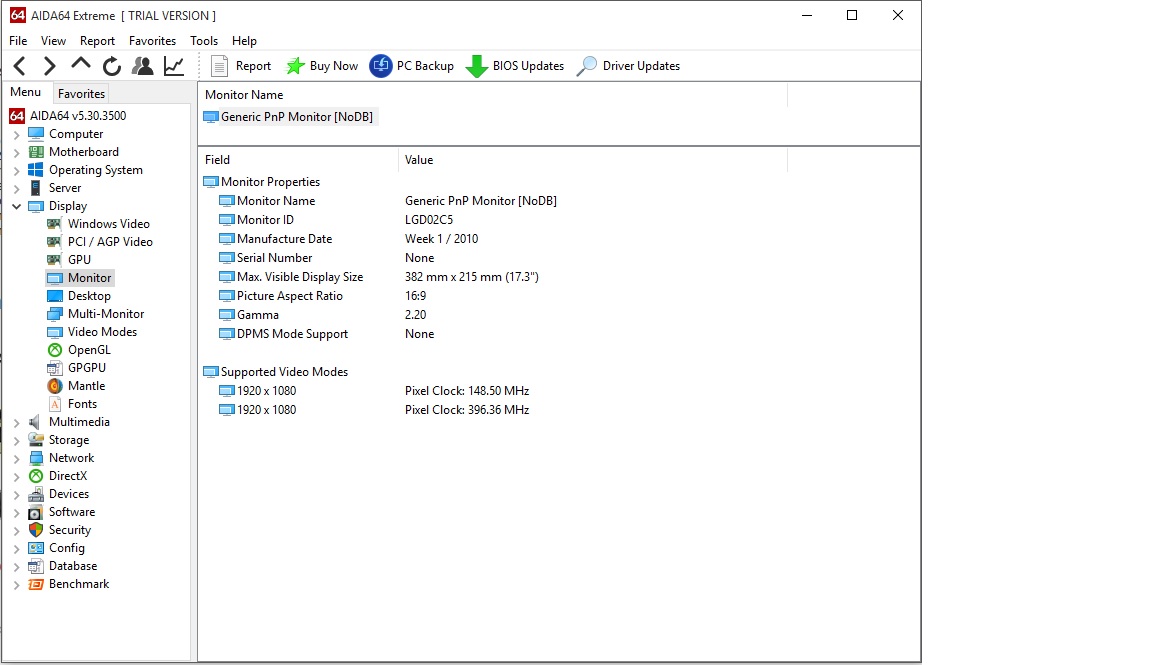
Task: Expand the Benchmark tree node
Action: [x=17, y=585]
